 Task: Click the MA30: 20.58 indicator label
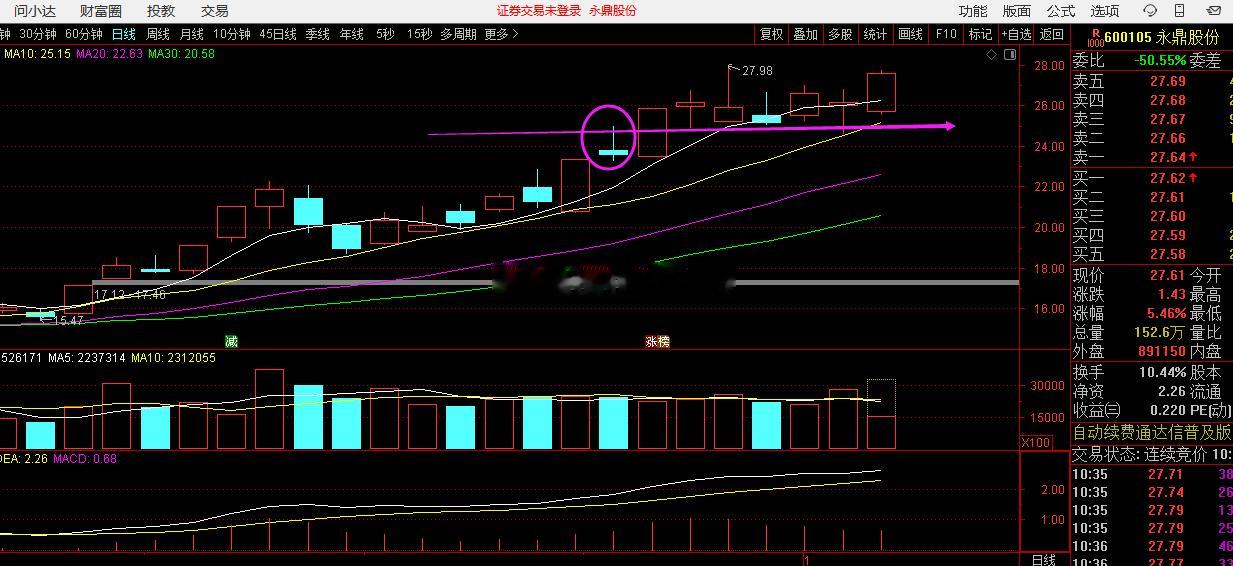click(x=181, y=54)
